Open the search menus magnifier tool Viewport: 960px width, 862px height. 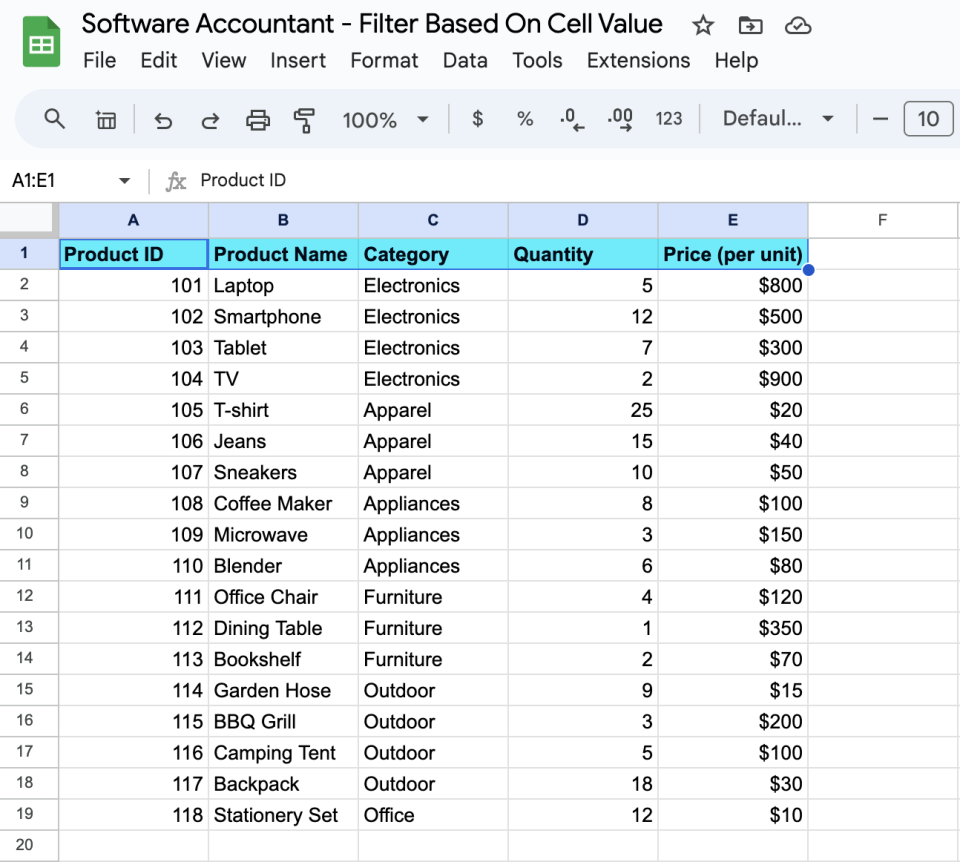pyautogui.click(x=54, y=119)
